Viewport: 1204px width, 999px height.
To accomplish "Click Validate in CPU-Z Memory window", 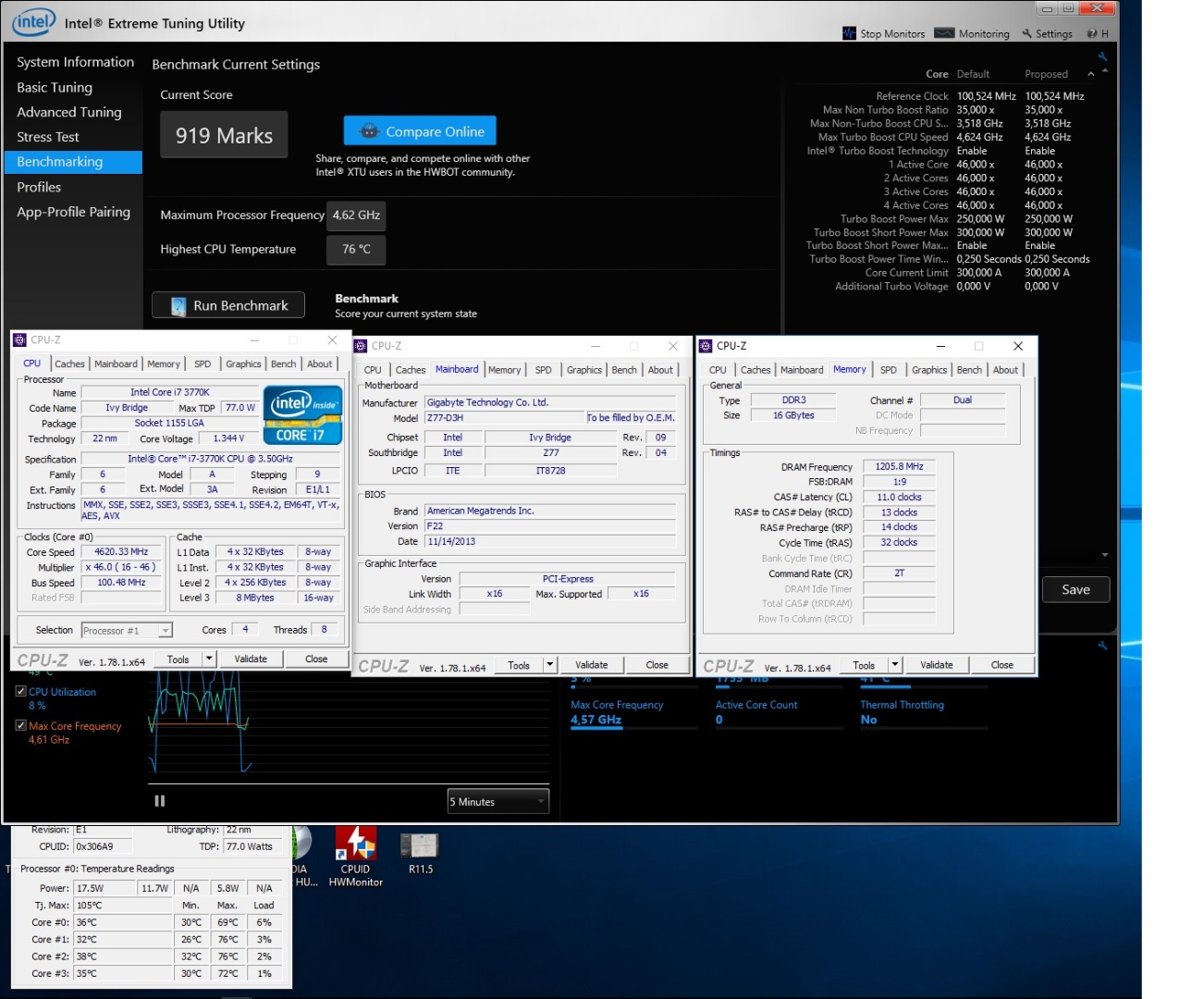I will (937, 664).
